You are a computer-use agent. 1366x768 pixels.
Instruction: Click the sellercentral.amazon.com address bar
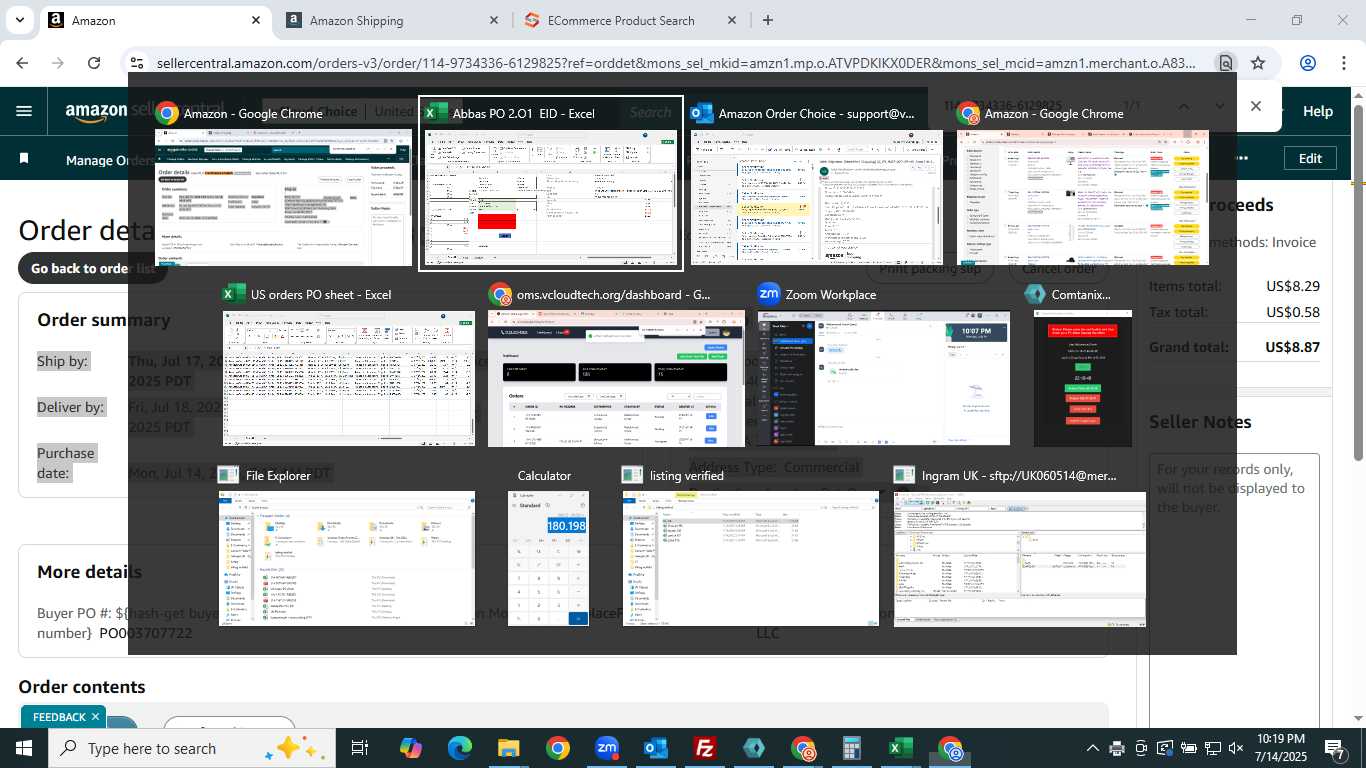(676, 63)
